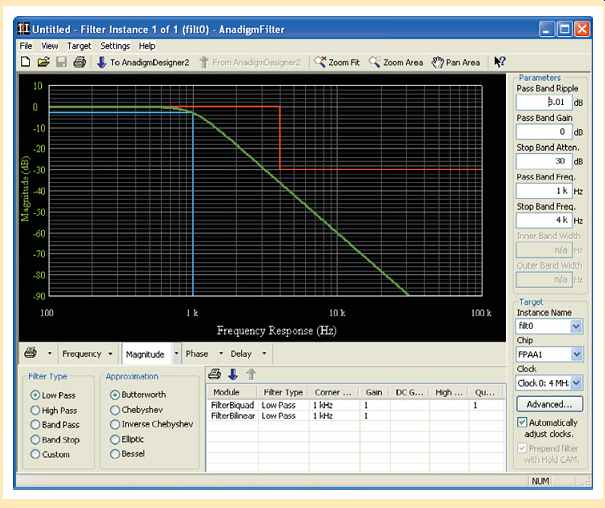Open the Instance Name dropdown
The width and height of the screenshot is (605, 508).
(575, 325)
